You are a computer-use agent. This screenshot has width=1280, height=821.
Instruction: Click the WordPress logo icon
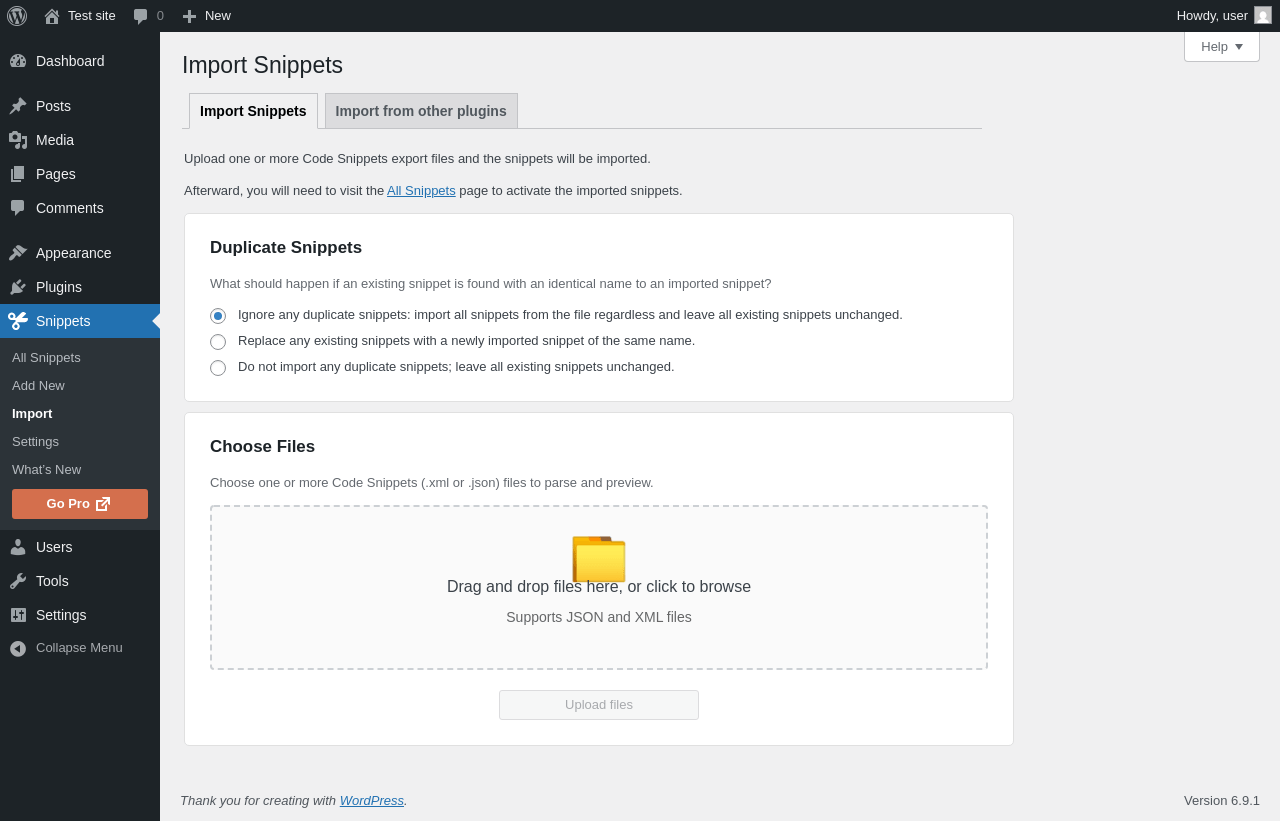17,16
